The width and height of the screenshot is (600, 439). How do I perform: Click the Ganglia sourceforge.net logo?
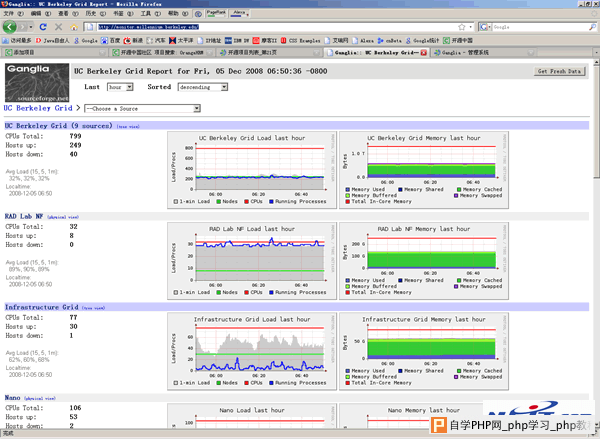pos(37,83)
